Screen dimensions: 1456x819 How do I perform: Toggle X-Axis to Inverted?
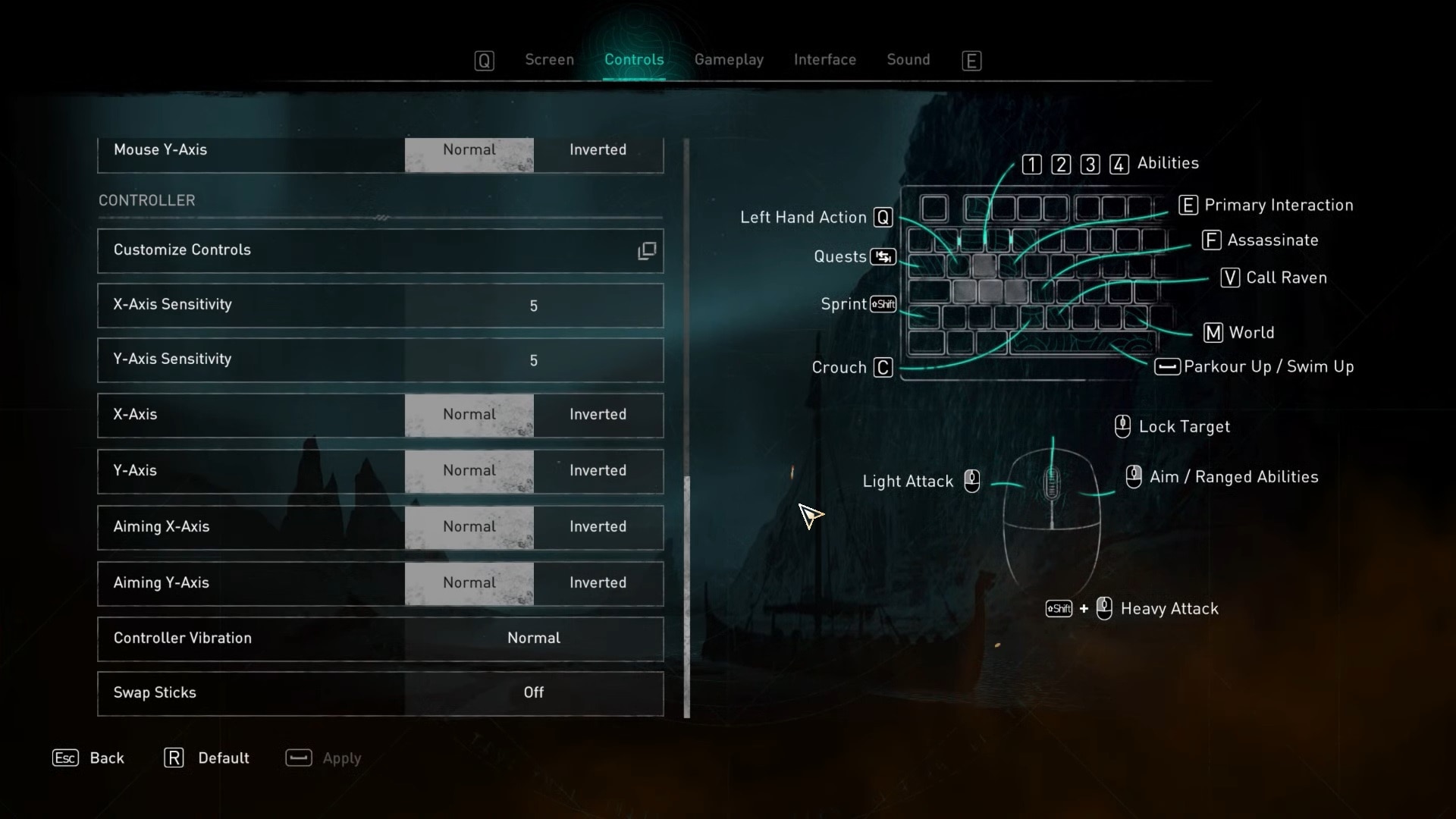click(598, 414)
